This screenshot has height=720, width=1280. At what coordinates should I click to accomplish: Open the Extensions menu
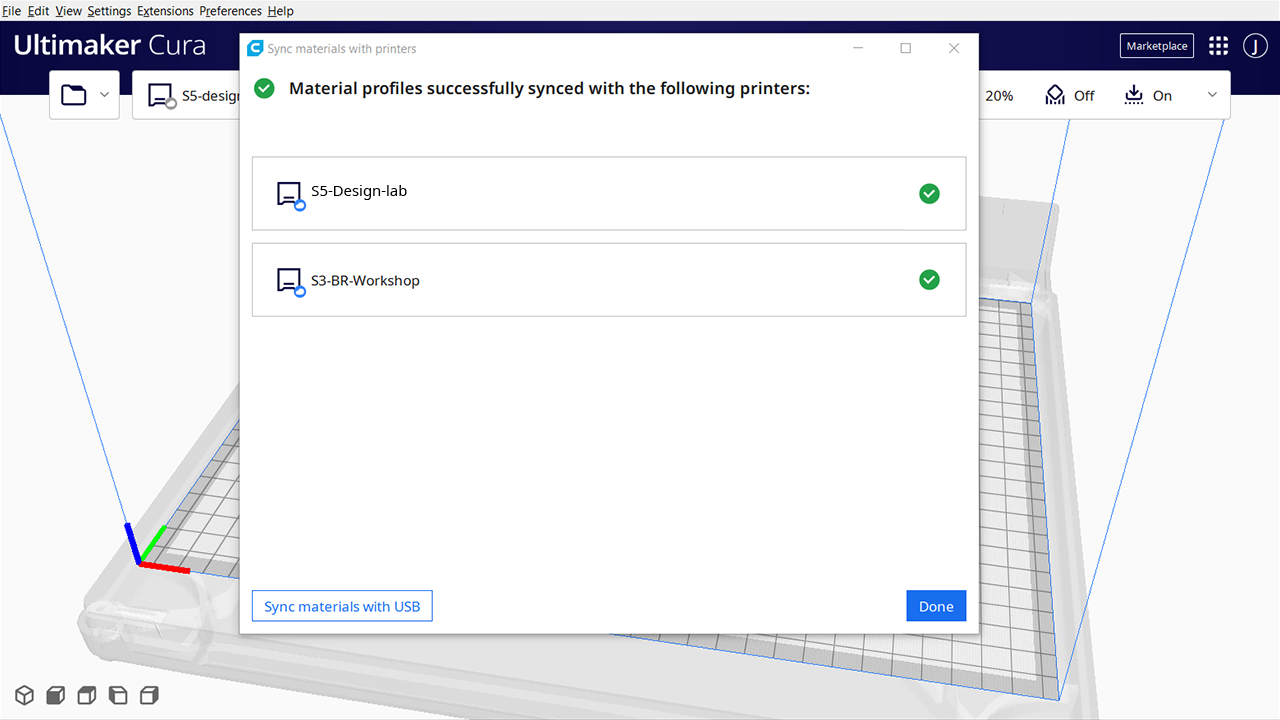coord(165,11)
